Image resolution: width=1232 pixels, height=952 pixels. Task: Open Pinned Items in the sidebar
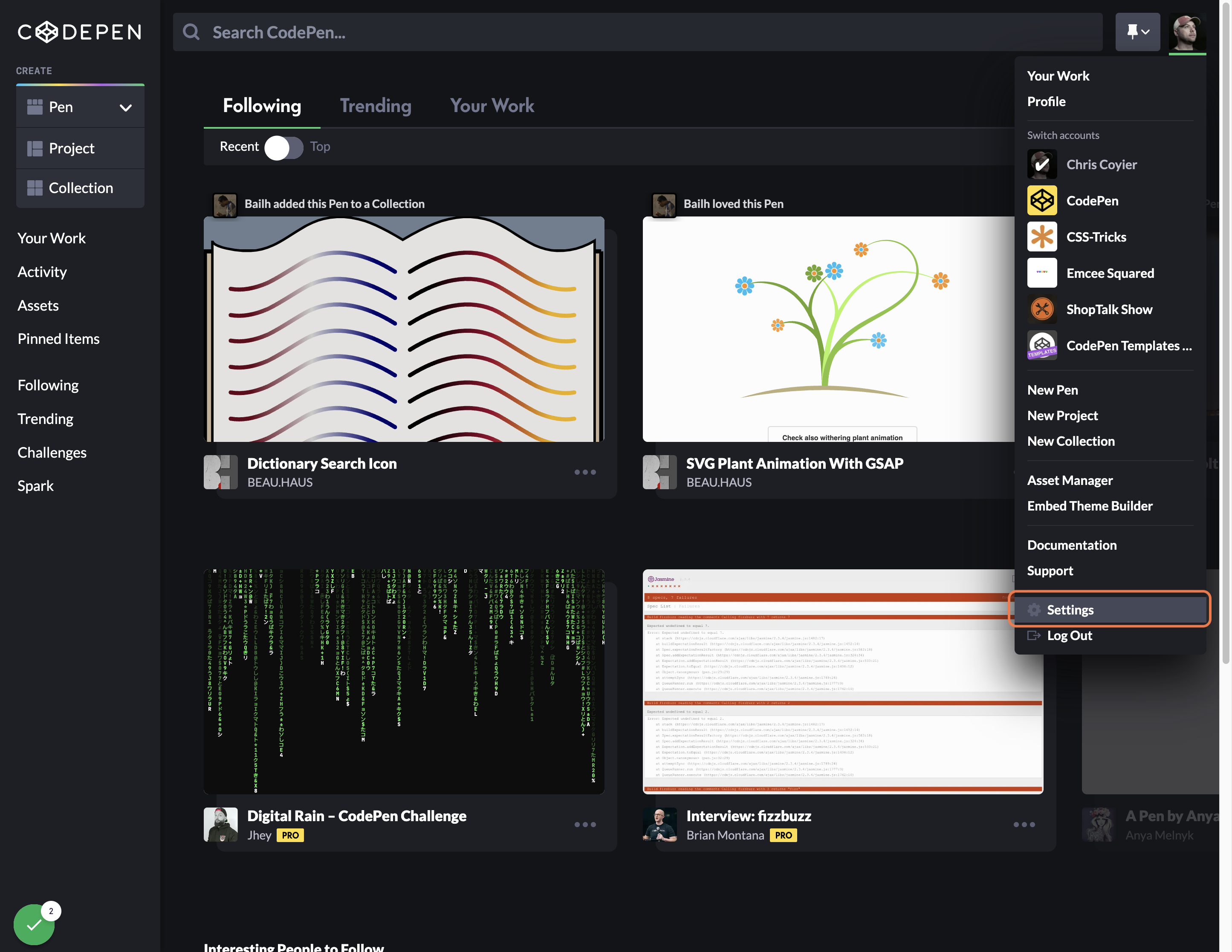tap(59, 339)
